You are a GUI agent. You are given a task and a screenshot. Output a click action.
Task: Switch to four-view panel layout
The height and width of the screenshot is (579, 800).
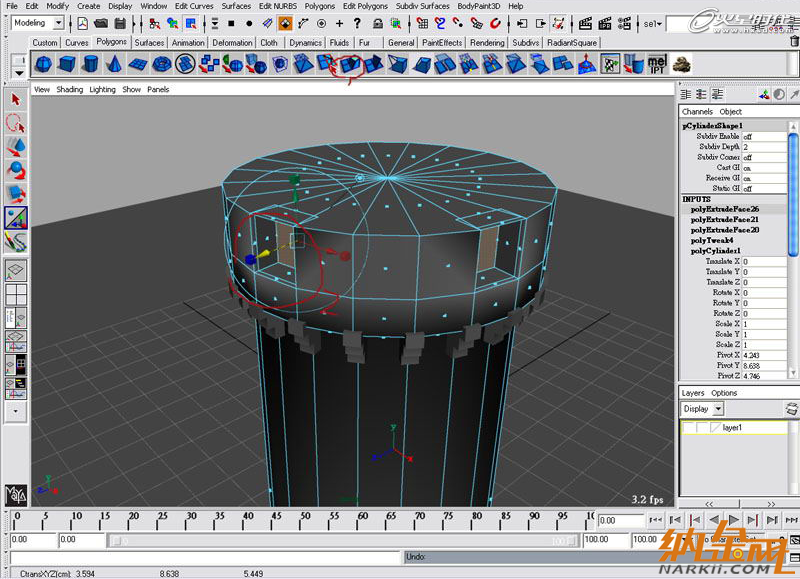point(16,294)
